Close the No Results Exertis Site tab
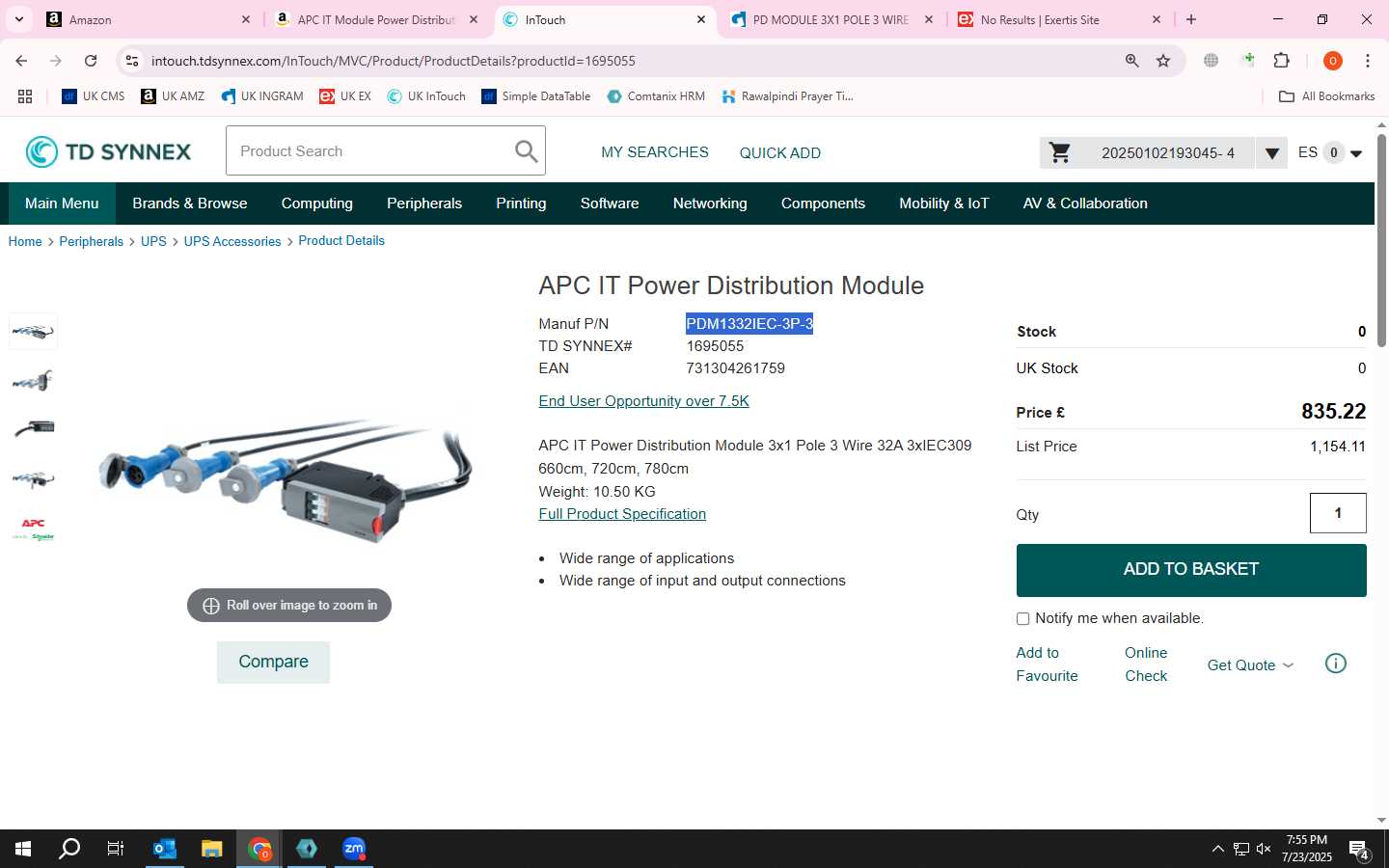Viewport: 1389px width, 868px height. [1157, 19]
